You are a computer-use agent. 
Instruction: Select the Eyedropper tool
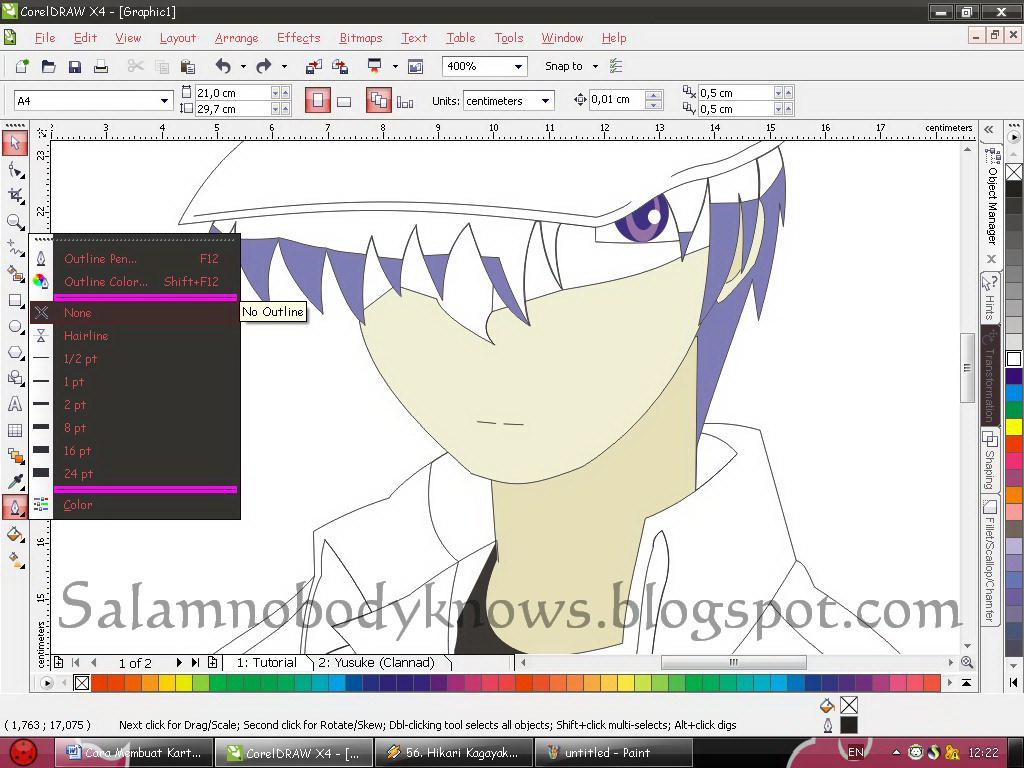(15, 482)
